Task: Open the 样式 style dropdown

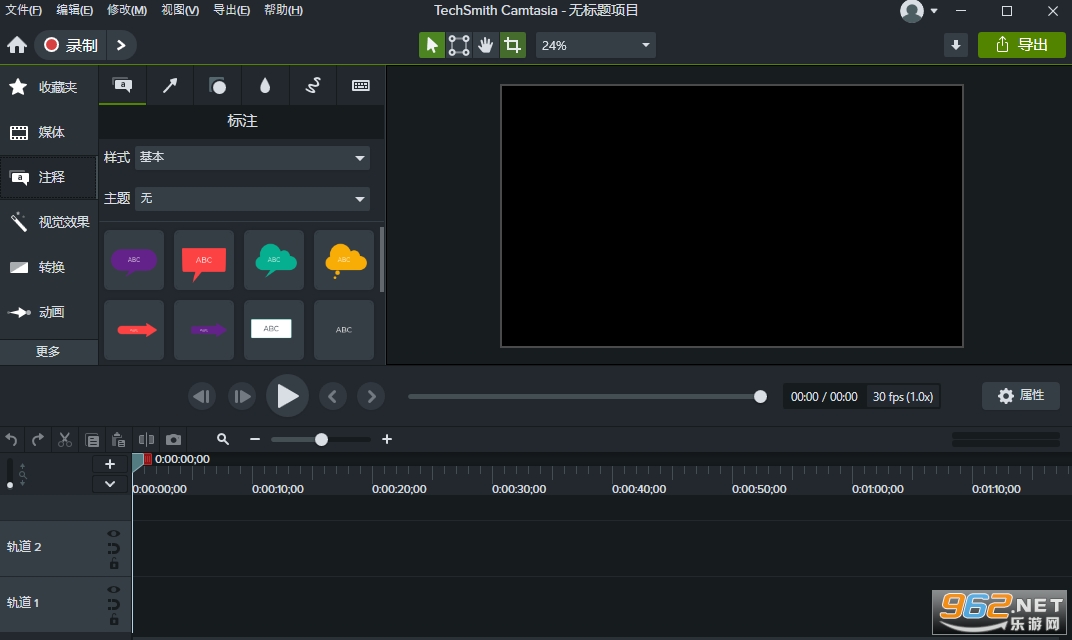Action: (x=252, y=157)
